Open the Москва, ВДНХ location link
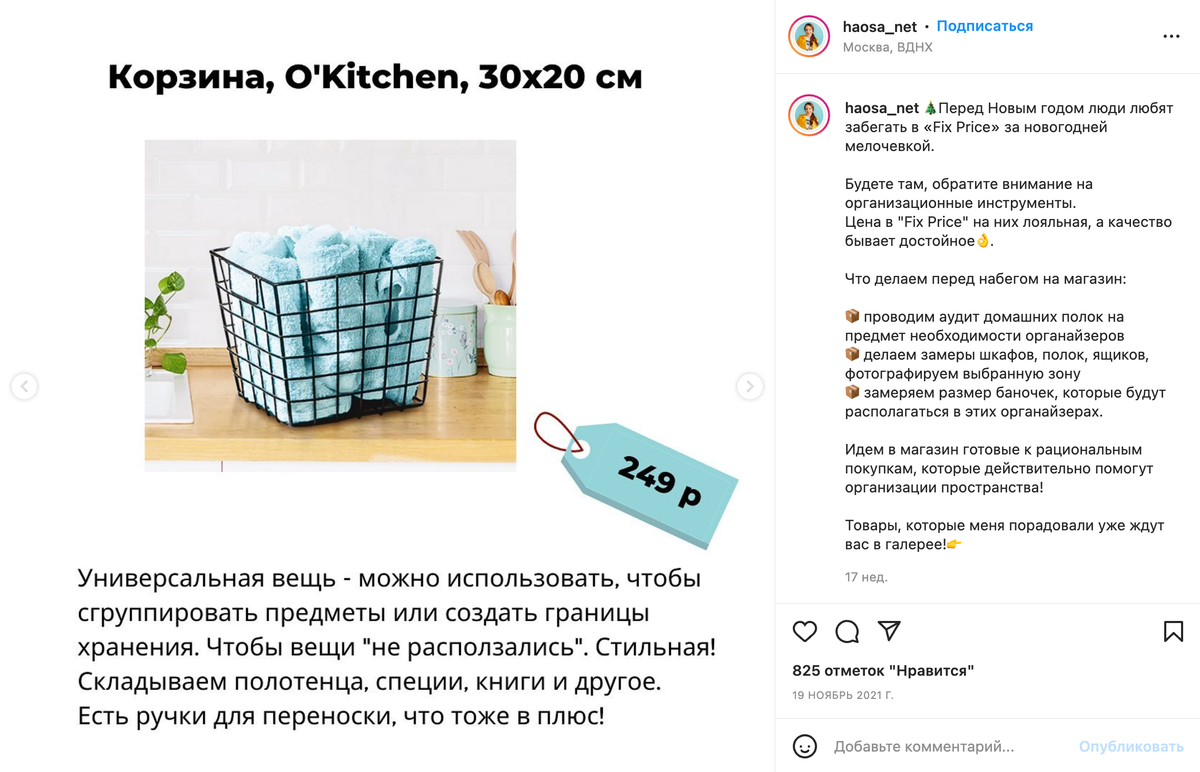Screen dimensions: 1200x772 (888, 47)
